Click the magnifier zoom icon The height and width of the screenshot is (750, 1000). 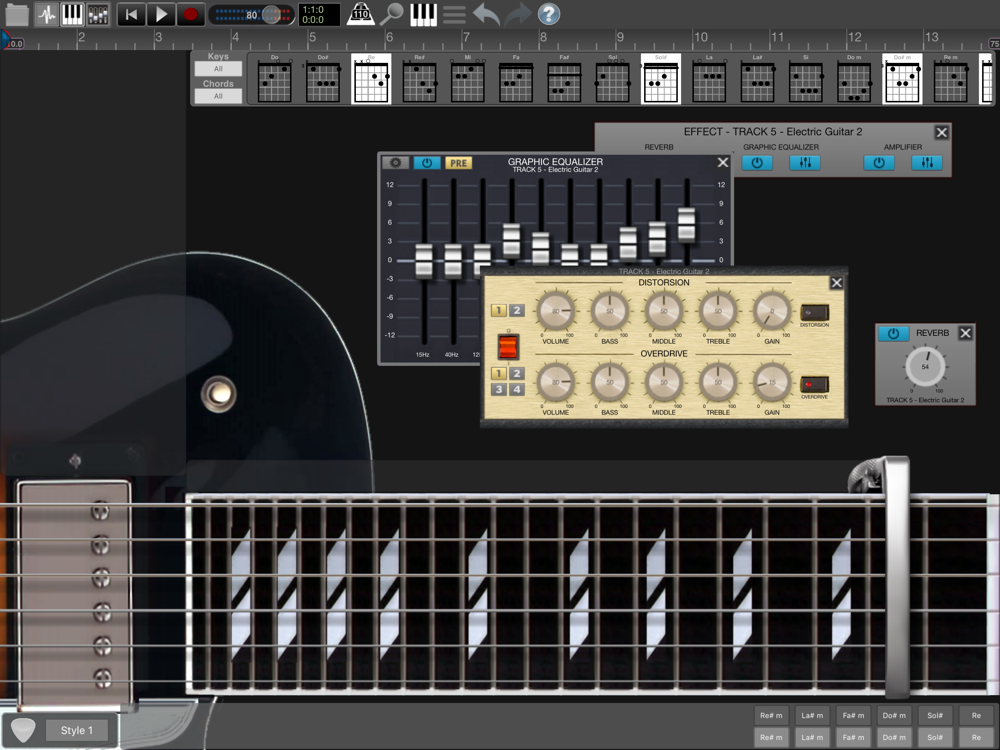[x=392, y=14]
